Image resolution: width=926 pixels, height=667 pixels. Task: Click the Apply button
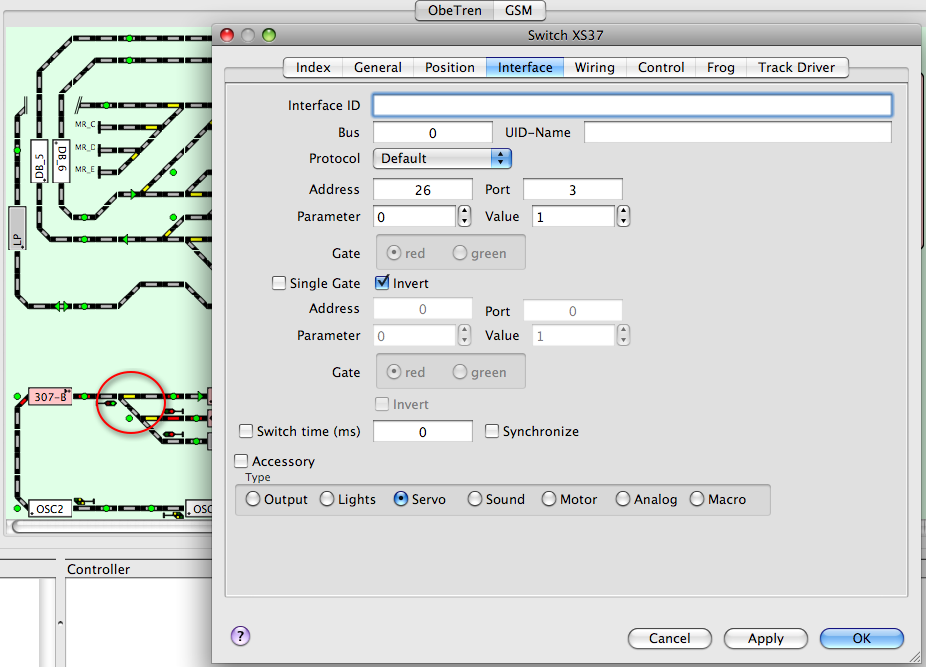766,638
